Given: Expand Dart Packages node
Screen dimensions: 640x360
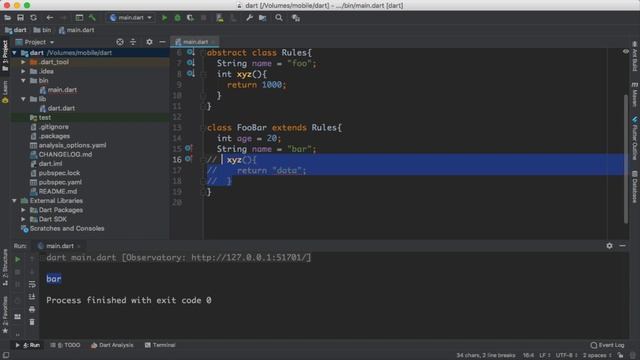Looking at the screenshot, I should [23, 210].
